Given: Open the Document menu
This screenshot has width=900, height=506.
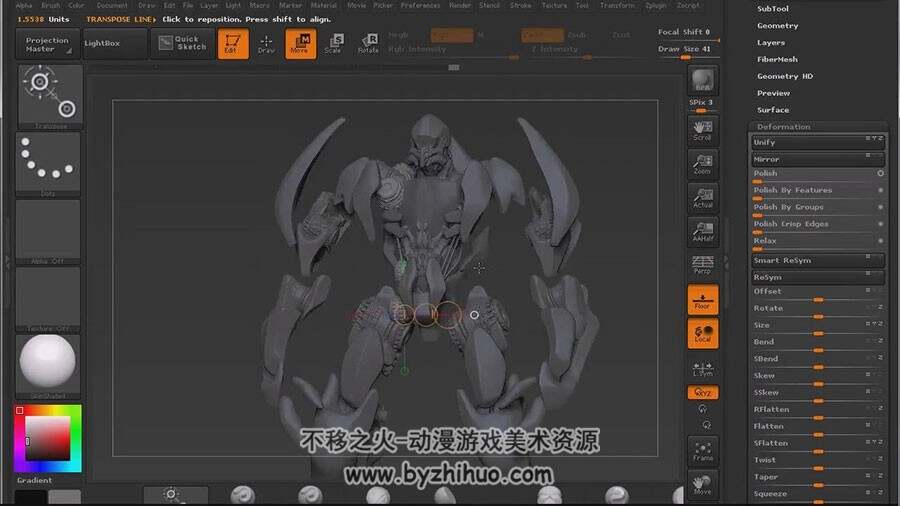Looking at the screenshot, I should coord(112,5).
